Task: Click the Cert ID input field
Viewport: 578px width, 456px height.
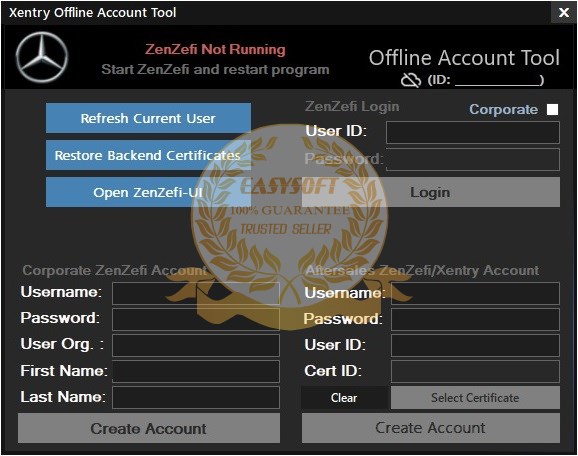Action: pos(475,371)
